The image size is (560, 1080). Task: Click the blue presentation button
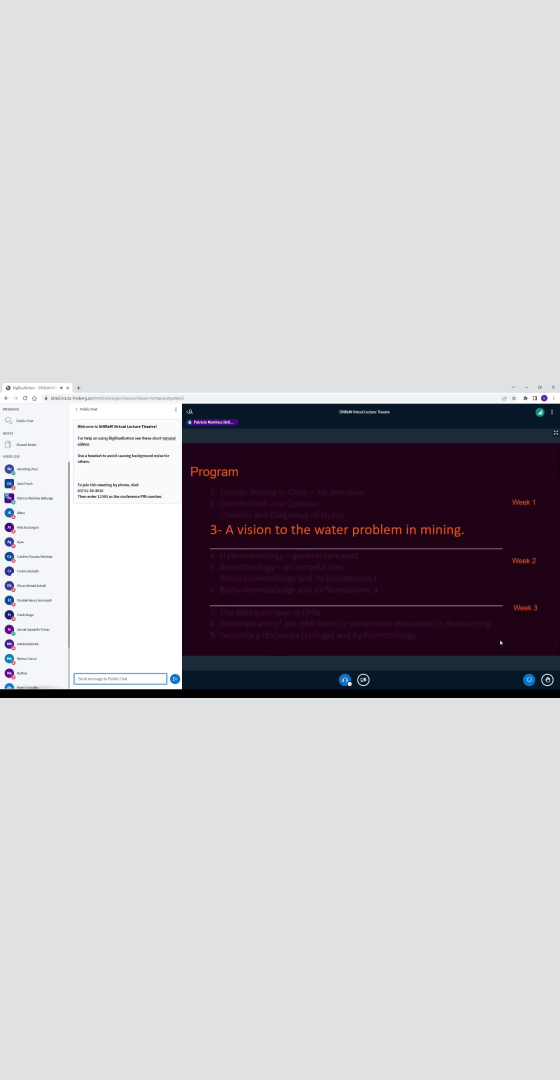coord(529,680)
